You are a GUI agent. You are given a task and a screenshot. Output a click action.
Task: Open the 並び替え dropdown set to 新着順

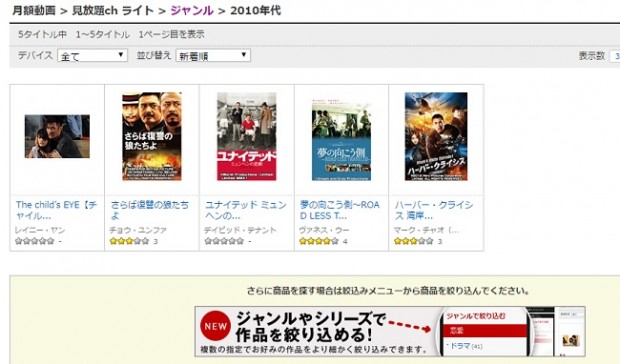(x=213, y=56)
